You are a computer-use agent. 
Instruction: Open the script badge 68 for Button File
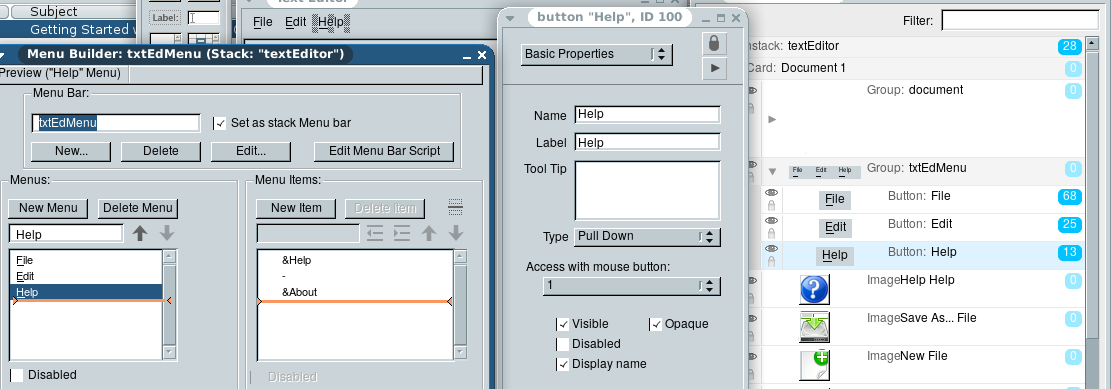coord(1068,196)
